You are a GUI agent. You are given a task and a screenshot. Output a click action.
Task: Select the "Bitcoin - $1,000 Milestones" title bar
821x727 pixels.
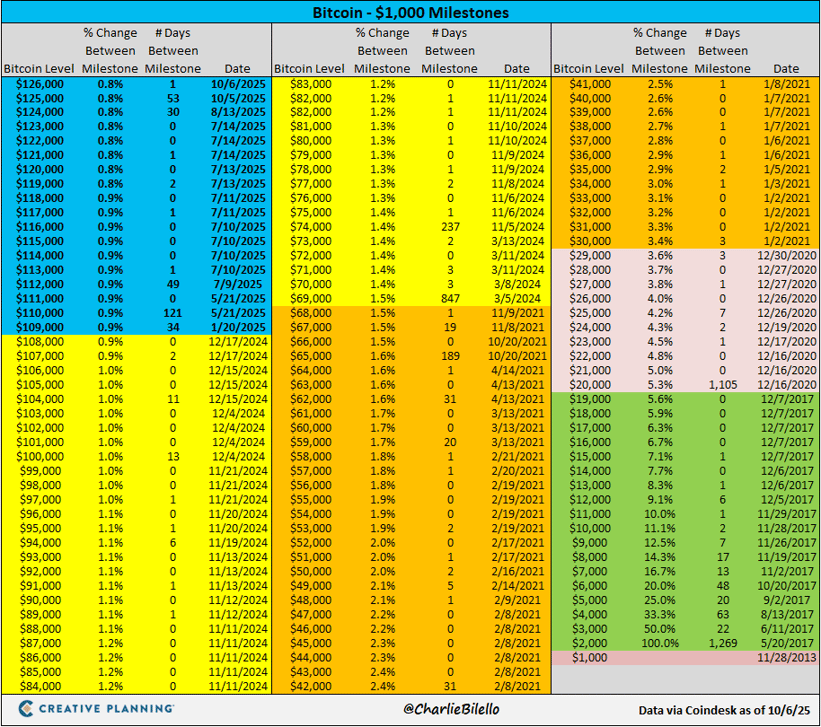click(410, 13)
